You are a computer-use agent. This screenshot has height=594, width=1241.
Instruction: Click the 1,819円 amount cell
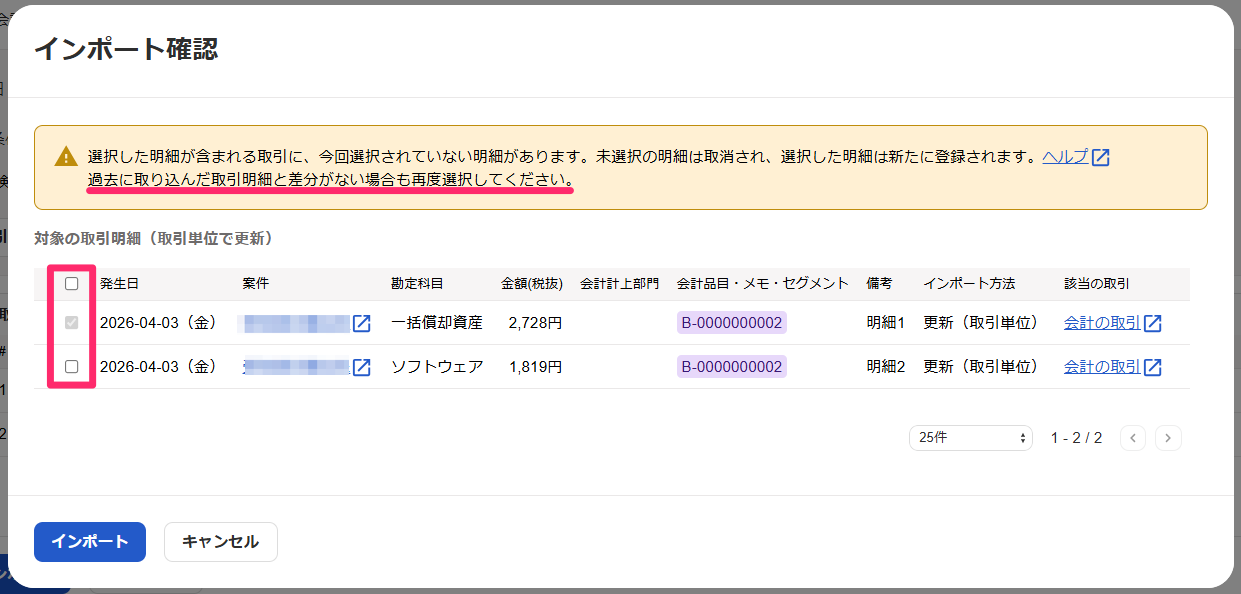(535, 367)
